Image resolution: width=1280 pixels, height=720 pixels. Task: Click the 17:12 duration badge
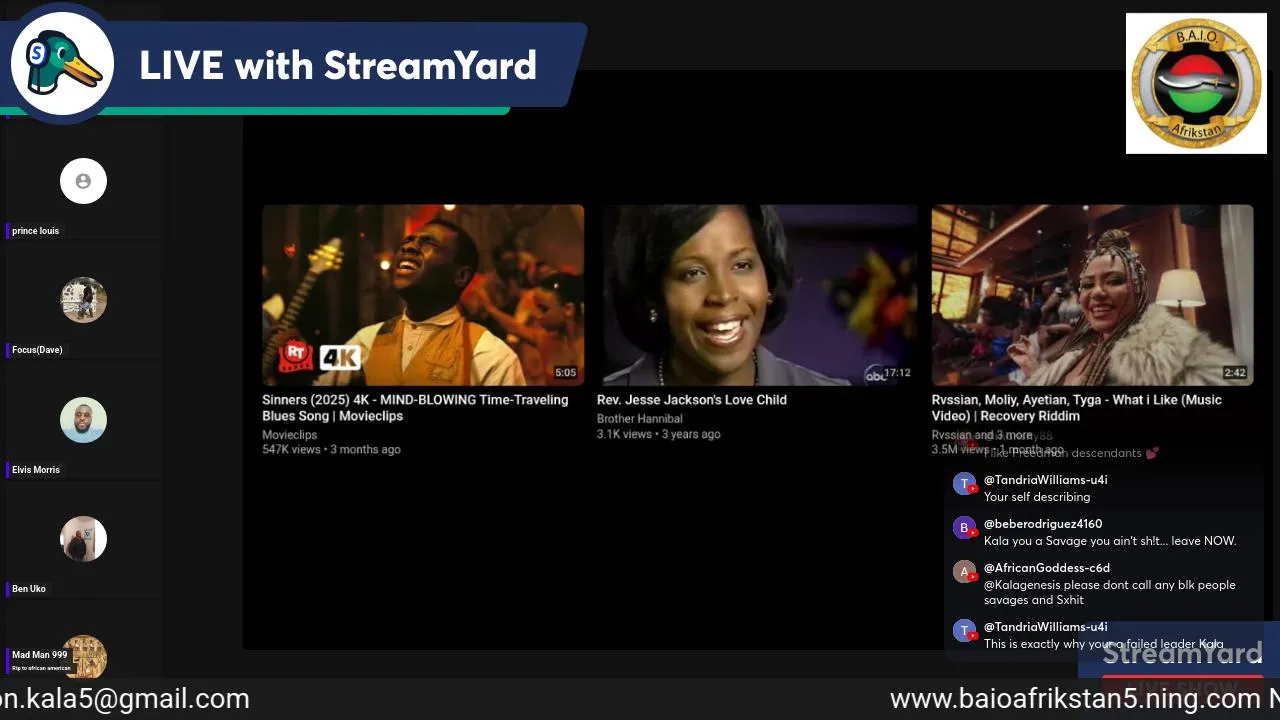[897, 373]
